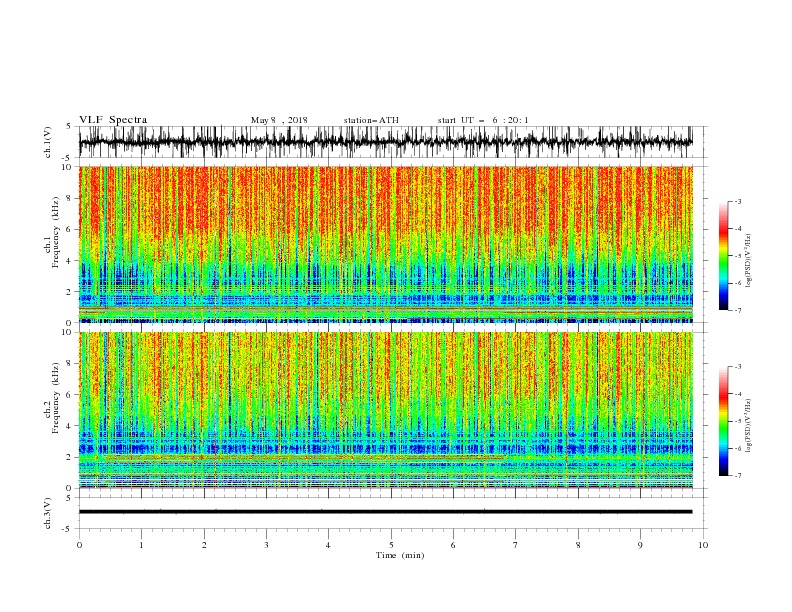
Task: Click time axis tick "1"
Action: pos(141,545)
